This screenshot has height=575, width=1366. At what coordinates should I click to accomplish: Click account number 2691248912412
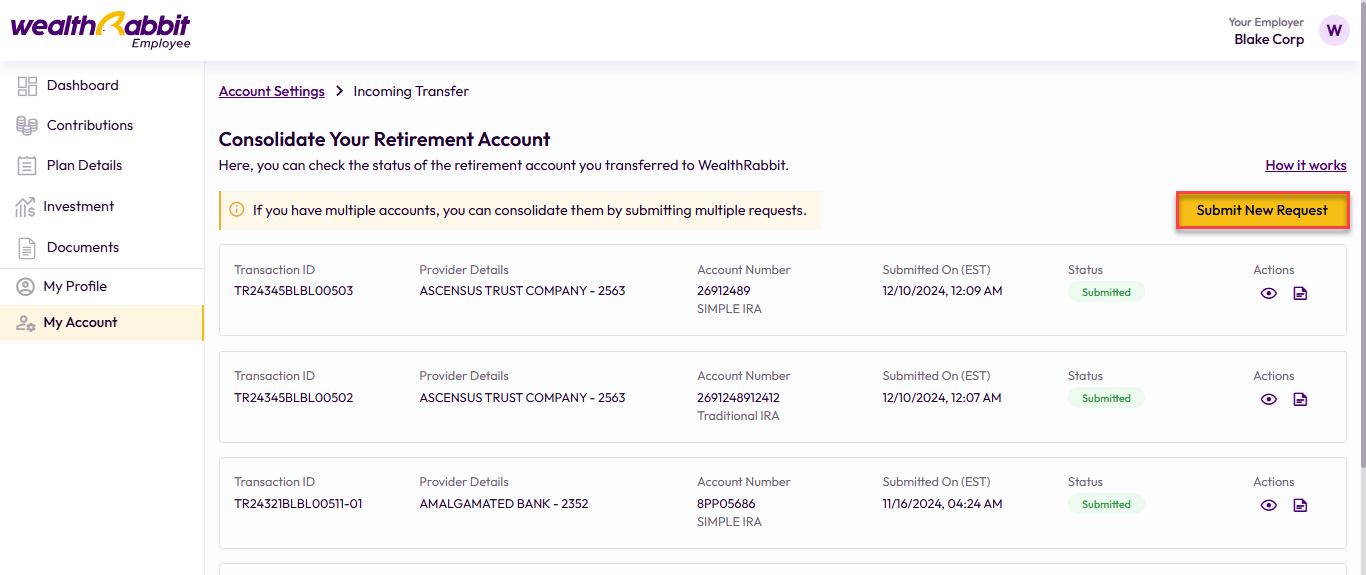tap(738, 397)
